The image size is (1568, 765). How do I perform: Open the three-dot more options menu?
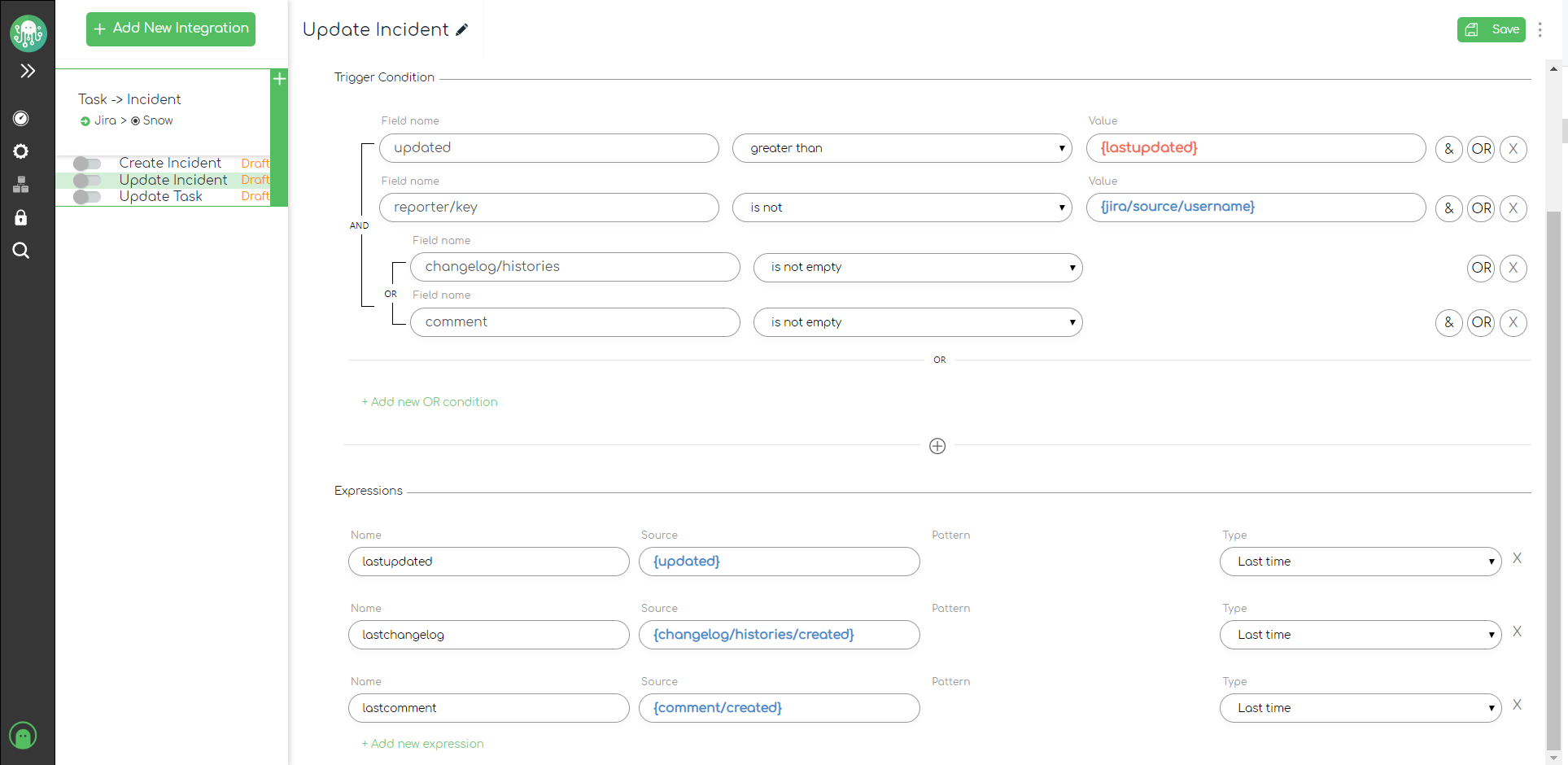pyautogui.click(x=1540, y=30)
